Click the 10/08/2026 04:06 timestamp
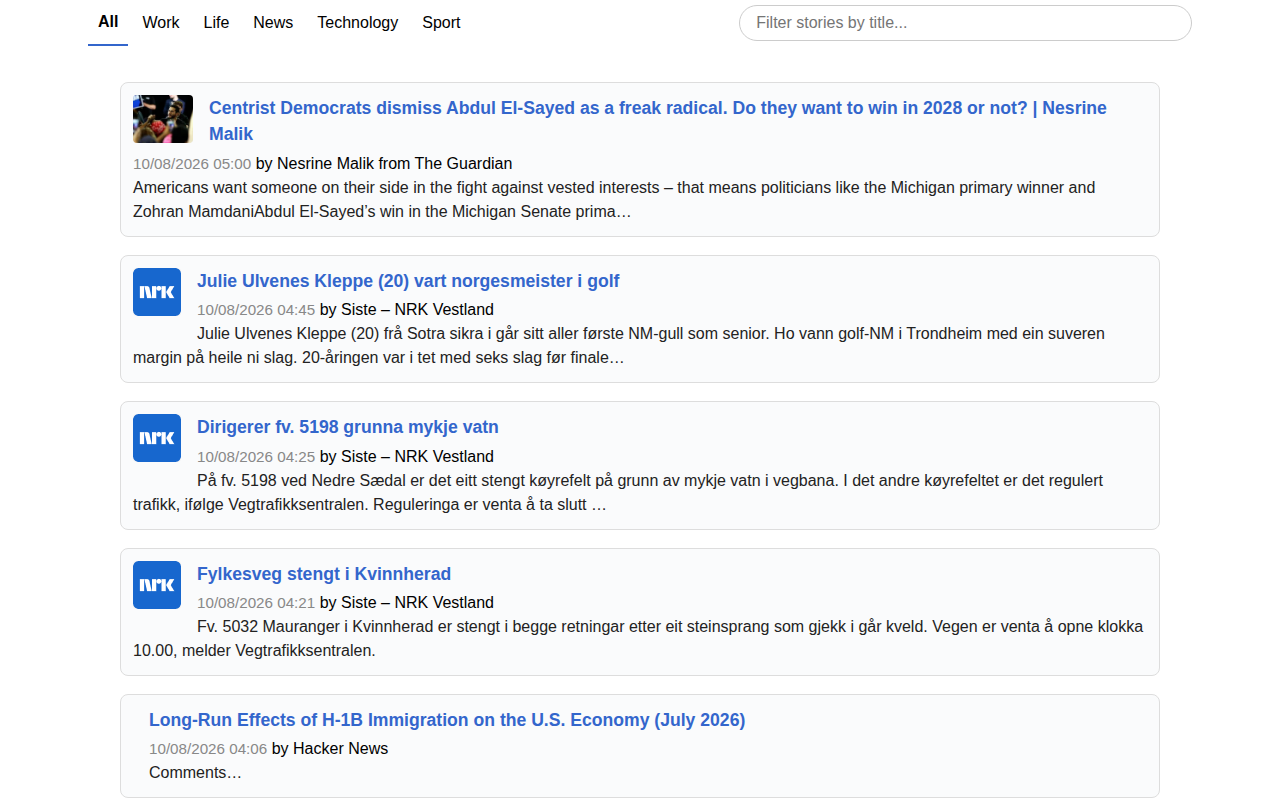 tap(208, 748)
